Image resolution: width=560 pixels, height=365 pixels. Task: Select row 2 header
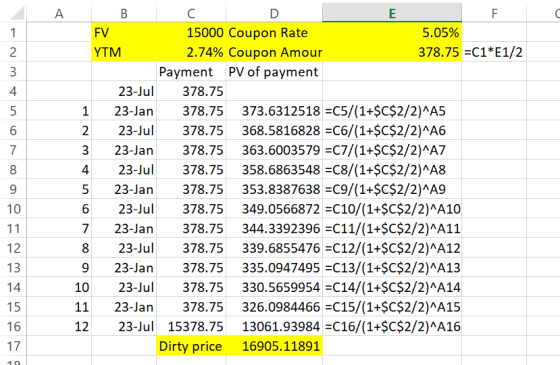(x=13, y=52)
